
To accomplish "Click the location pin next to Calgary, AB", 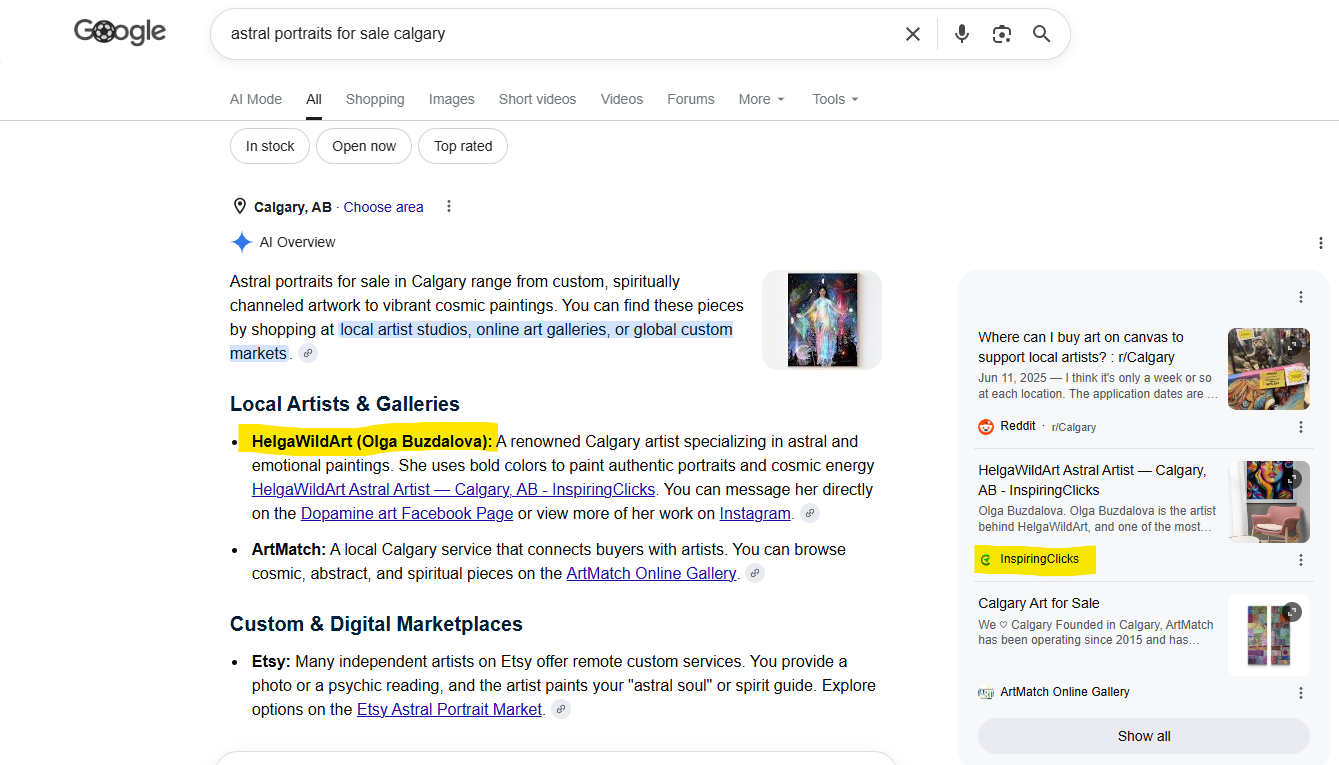I will 240,207.
